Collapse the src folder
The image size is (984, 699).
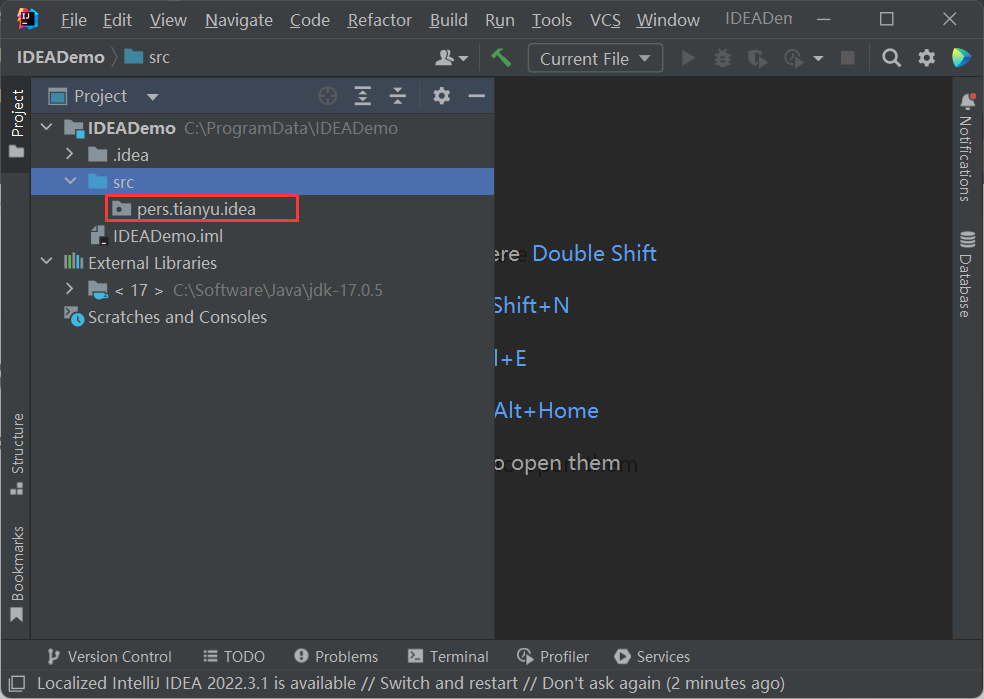(x=69, y=181)
